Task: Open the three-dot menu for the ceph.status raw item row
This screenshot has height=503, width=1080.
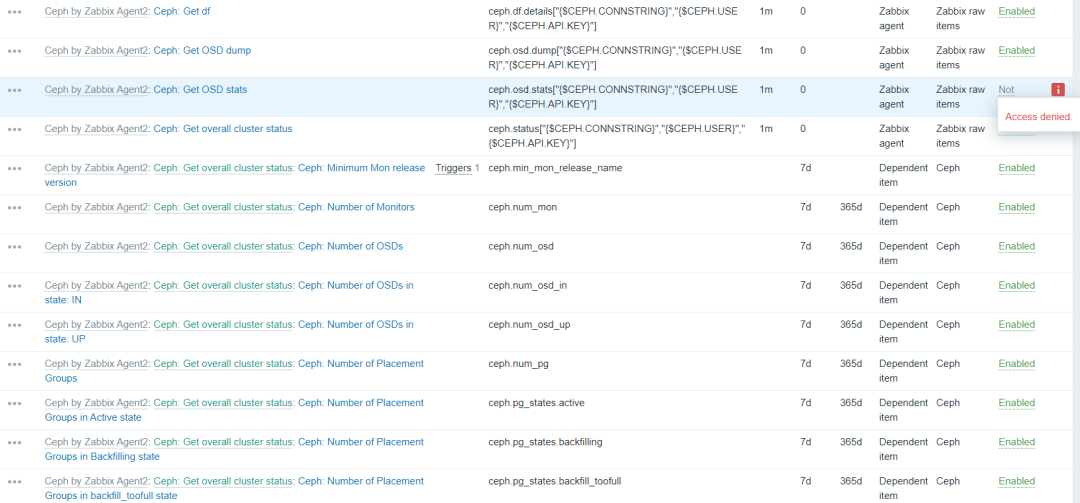Action: [14, 130]
